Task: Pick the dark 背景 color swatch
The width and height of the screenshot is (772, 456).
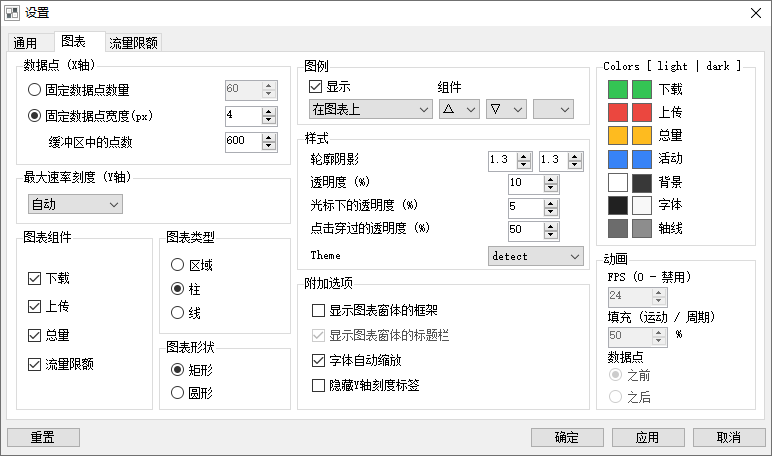Action: pos(642,183)
